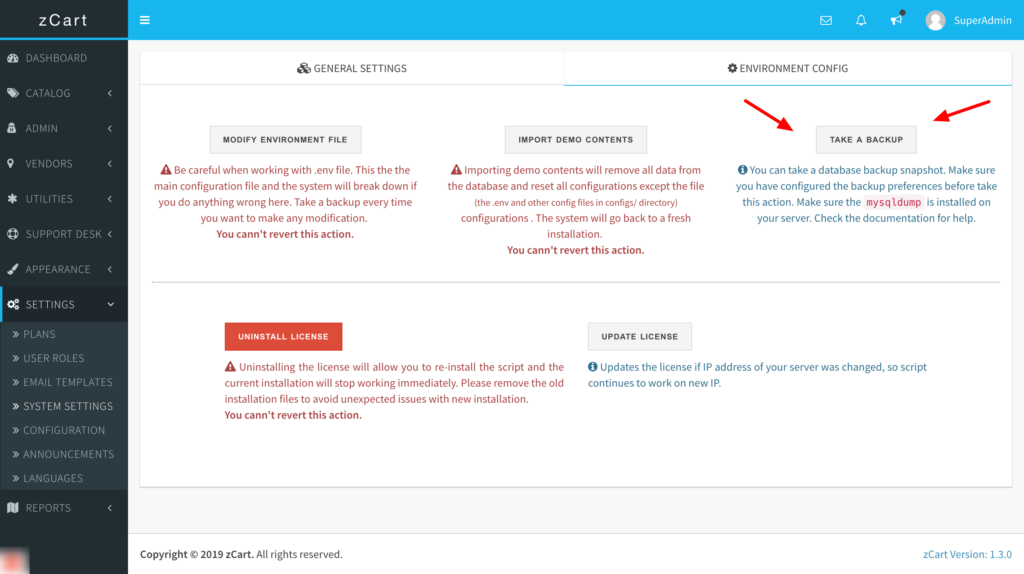
Task: Click the Support Desk sidebar item
Action: coord(63,234)
